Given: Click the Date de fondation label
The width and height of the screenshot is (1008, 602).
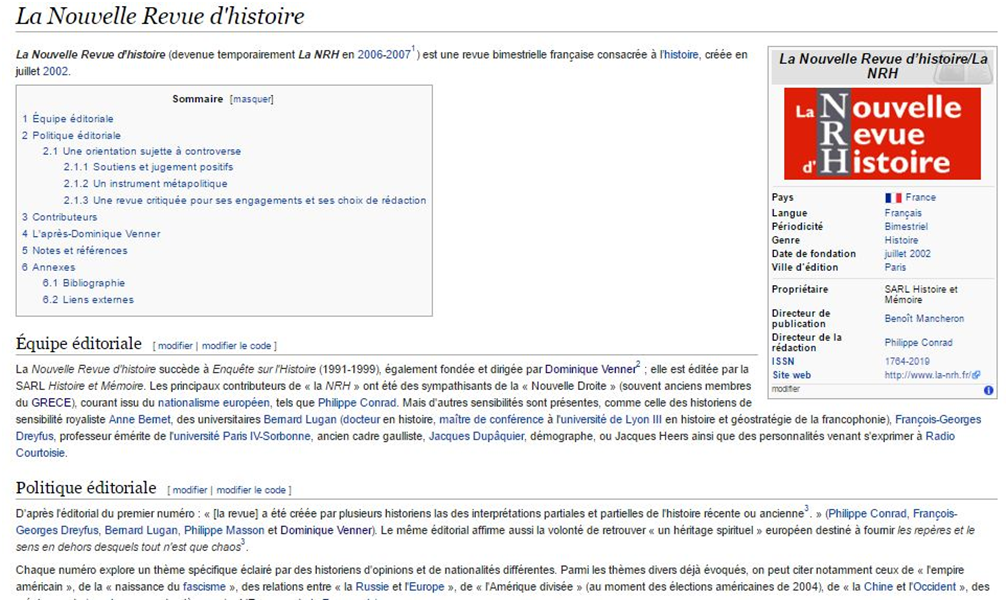Looking at the screenshot, I should [813, 253].
